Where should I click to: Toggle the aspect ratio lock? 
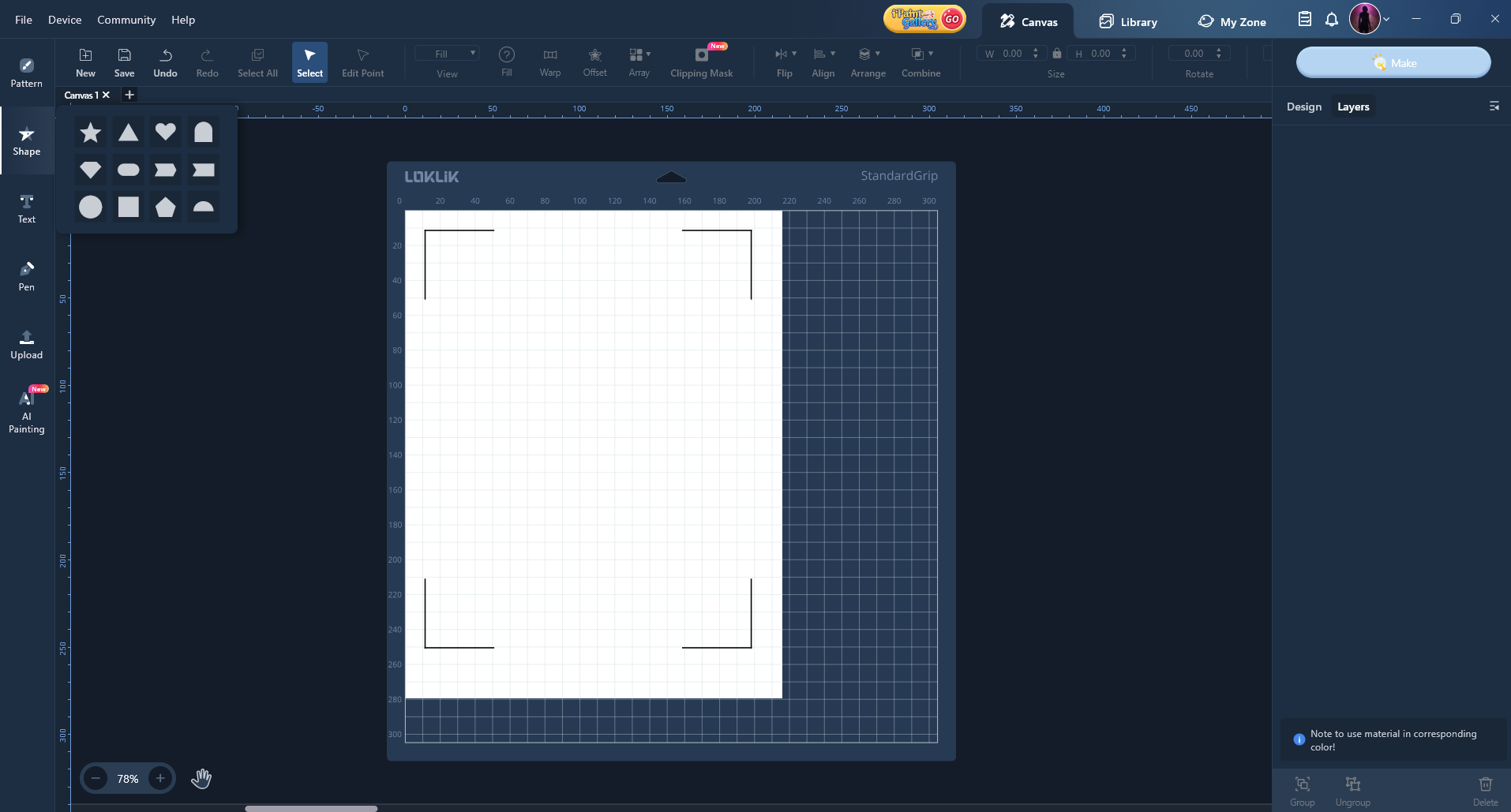1056,54
